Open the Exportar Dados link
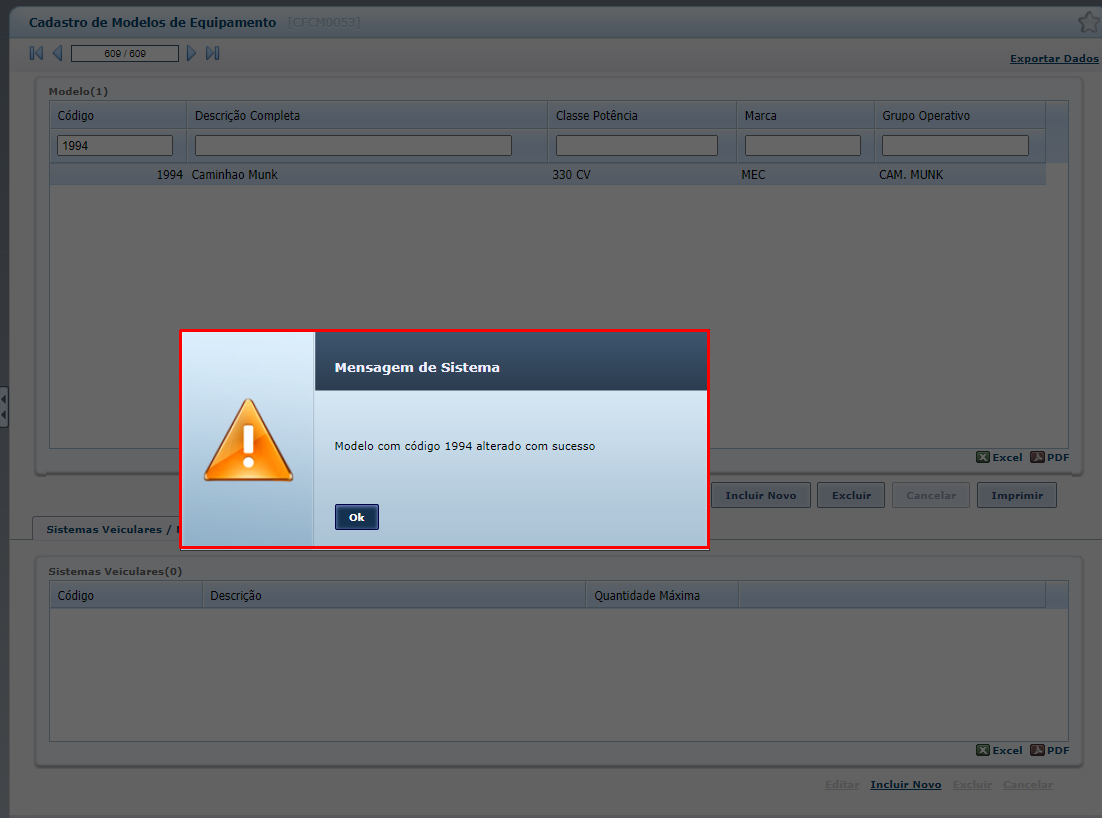This screenshot has width=1102, height=818. (1054, 58)
